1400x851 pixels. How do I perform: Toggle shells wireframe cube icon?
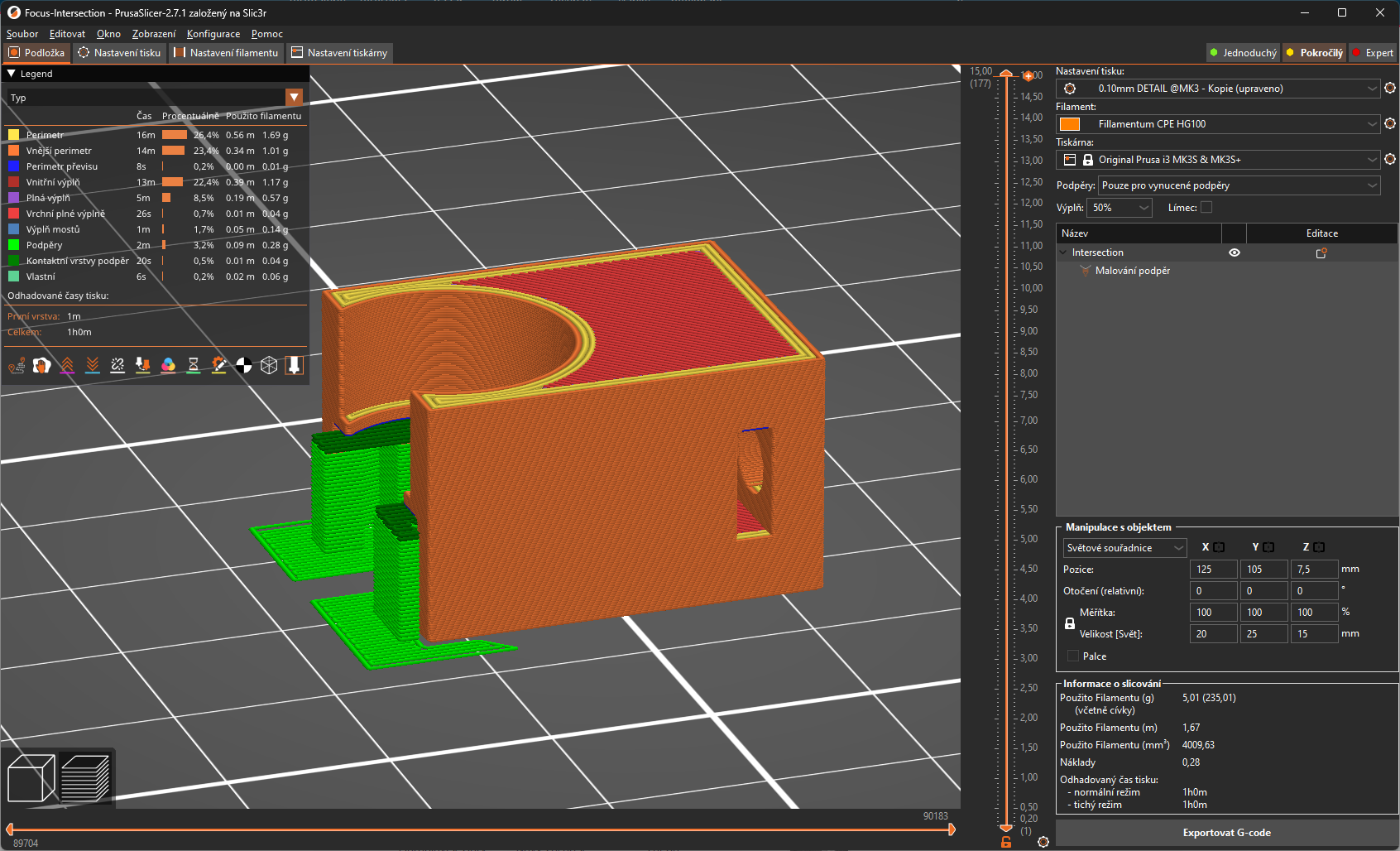269,365
